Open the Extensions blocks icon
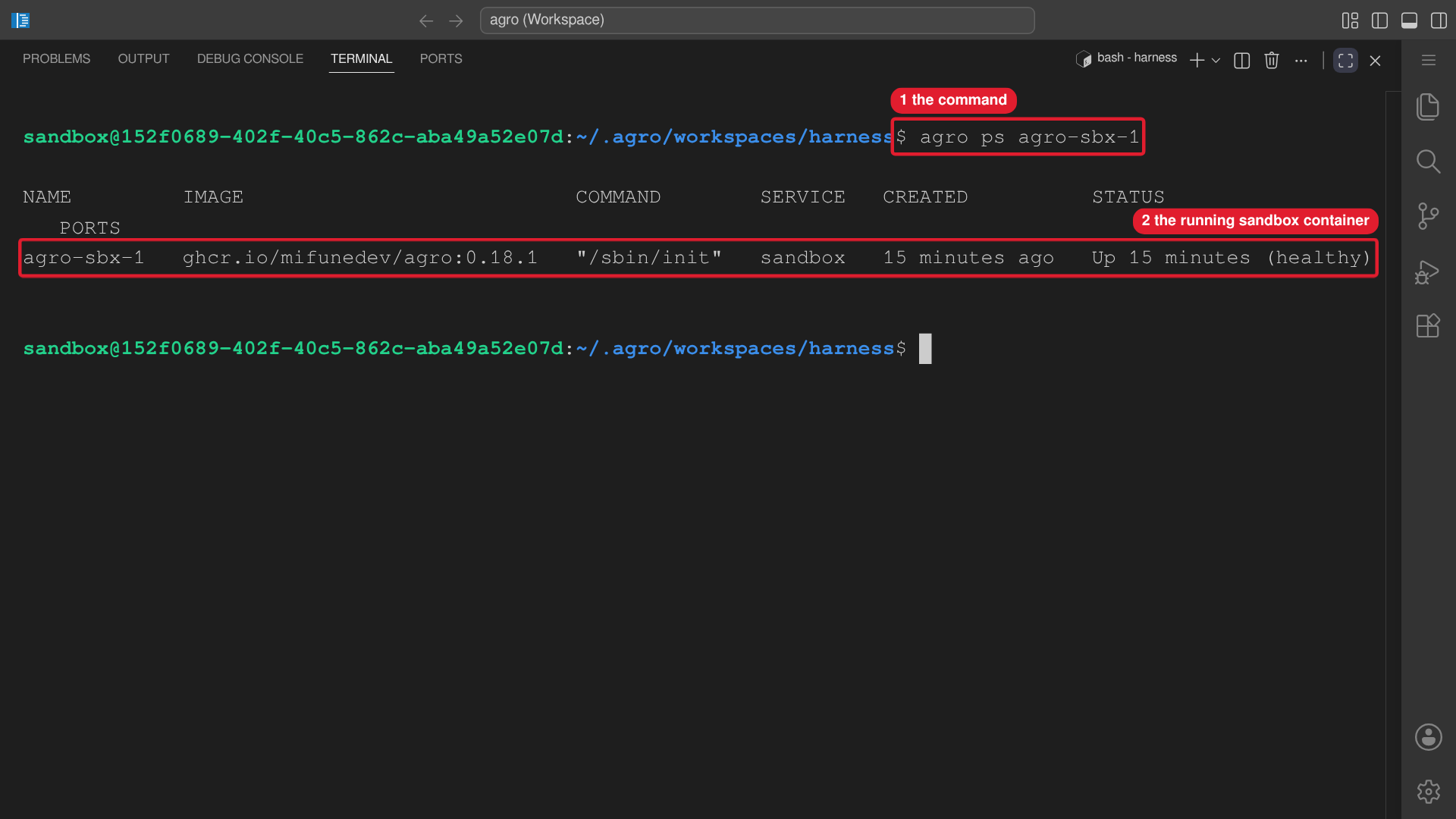 point(1428,326)
